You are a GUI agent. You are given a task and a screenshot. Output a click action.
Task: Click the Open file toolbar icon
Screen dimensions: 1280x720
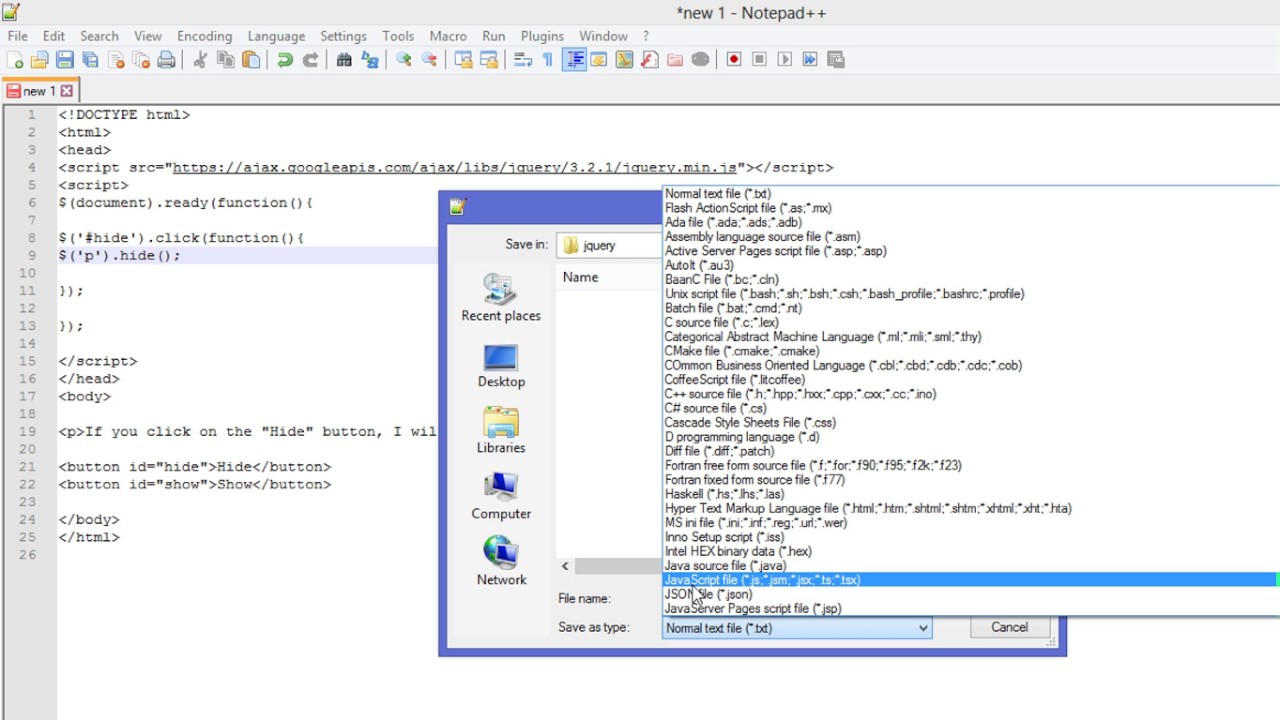(40, 60)
